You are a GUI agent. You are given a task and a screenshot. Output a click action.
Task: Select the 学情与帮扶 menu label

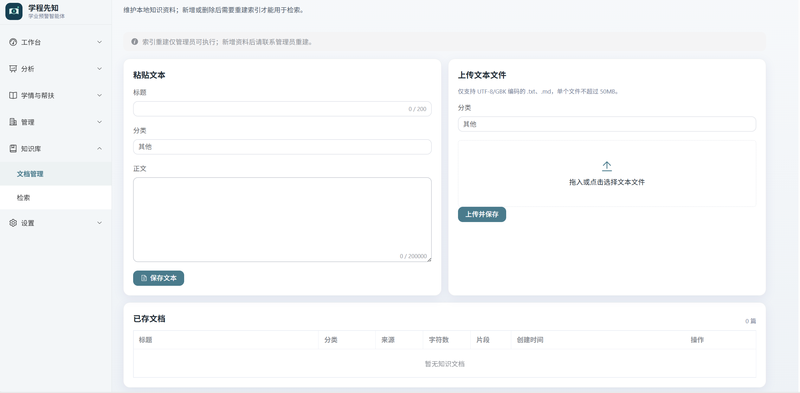[37, 95]
